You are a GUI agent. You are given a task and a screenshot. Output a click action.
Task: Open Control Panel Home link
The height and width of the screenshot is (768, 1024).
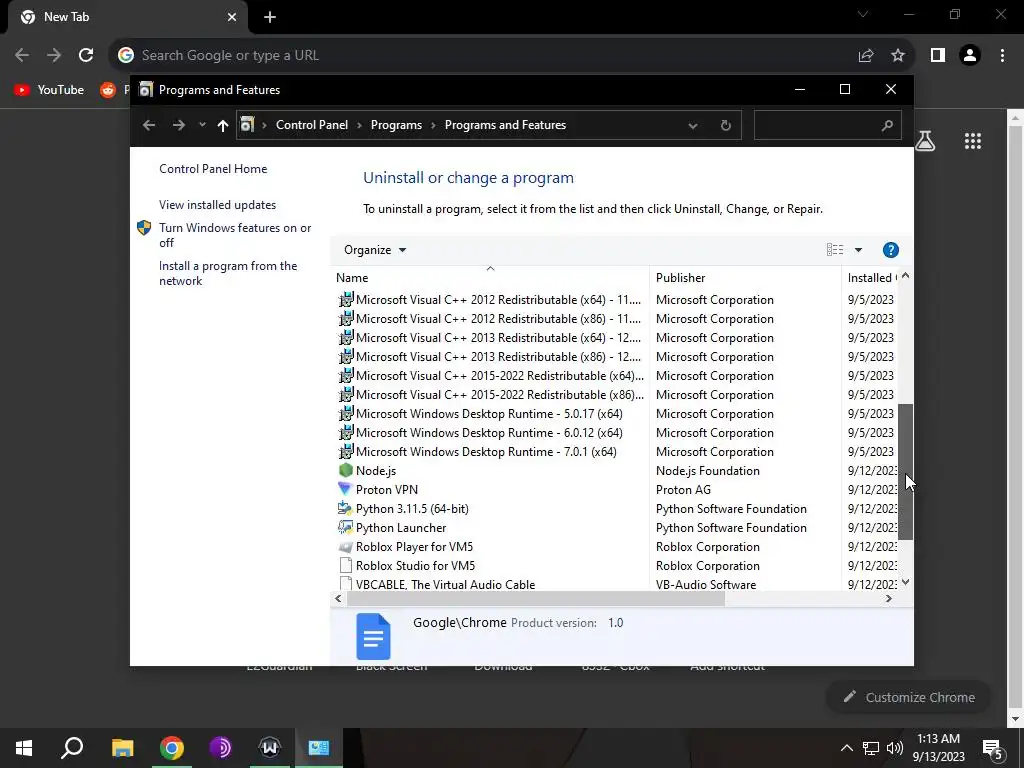[213, 168]
